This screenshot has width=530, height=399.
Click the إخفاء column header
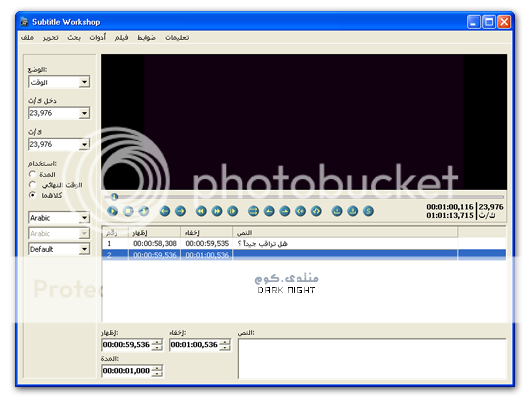coord(206,233)
